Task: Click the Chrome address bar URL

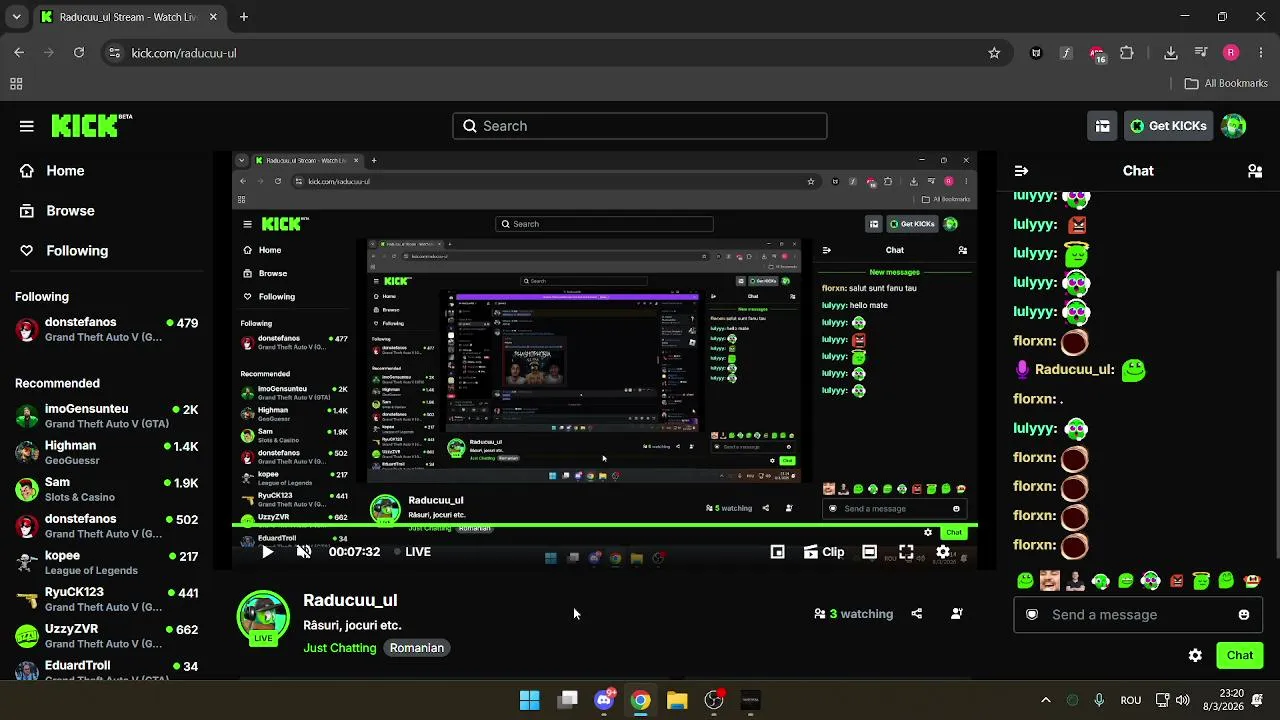Action: coord(184,53)
